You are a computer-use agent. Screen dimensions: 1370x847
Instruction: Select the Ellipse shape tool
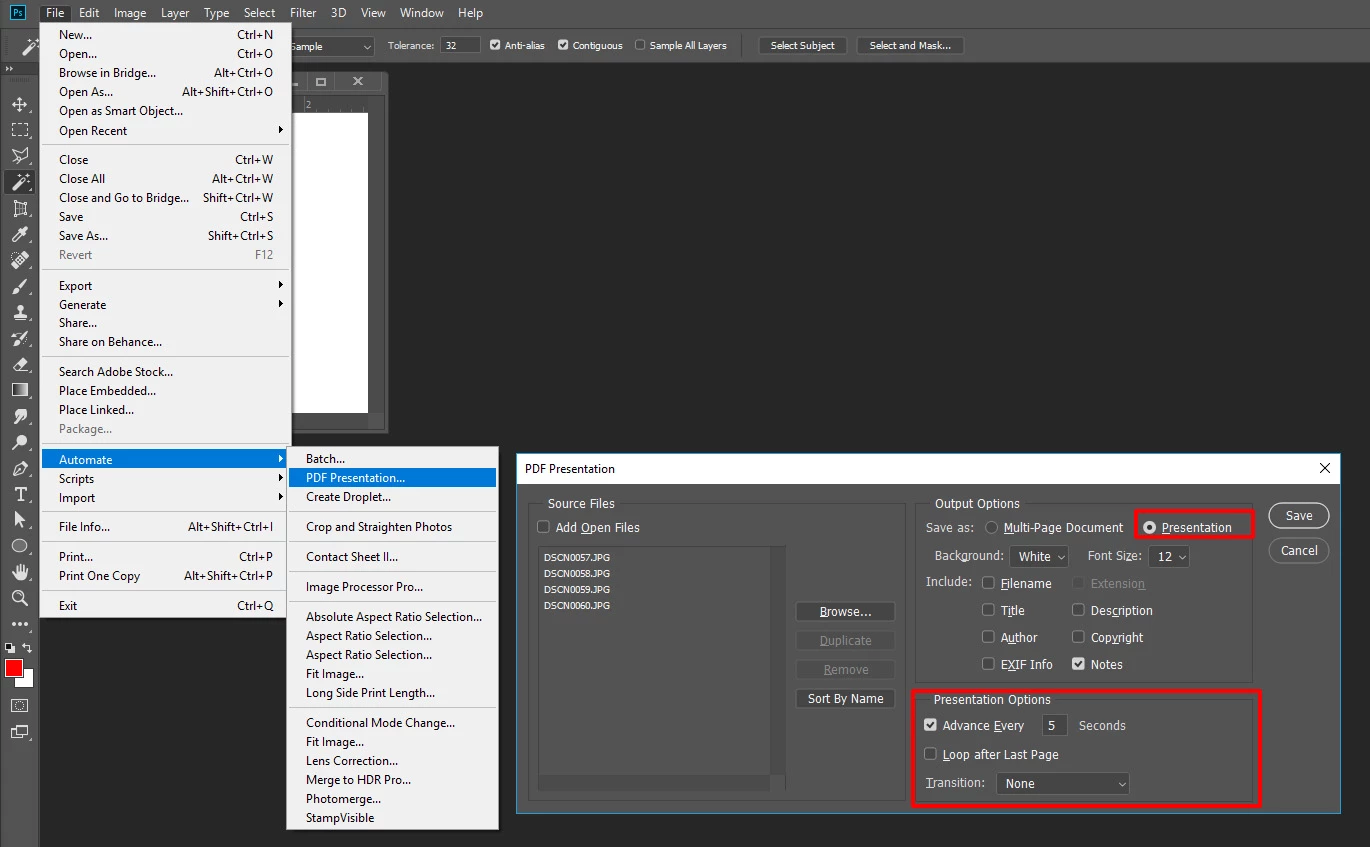click(20, 546)
